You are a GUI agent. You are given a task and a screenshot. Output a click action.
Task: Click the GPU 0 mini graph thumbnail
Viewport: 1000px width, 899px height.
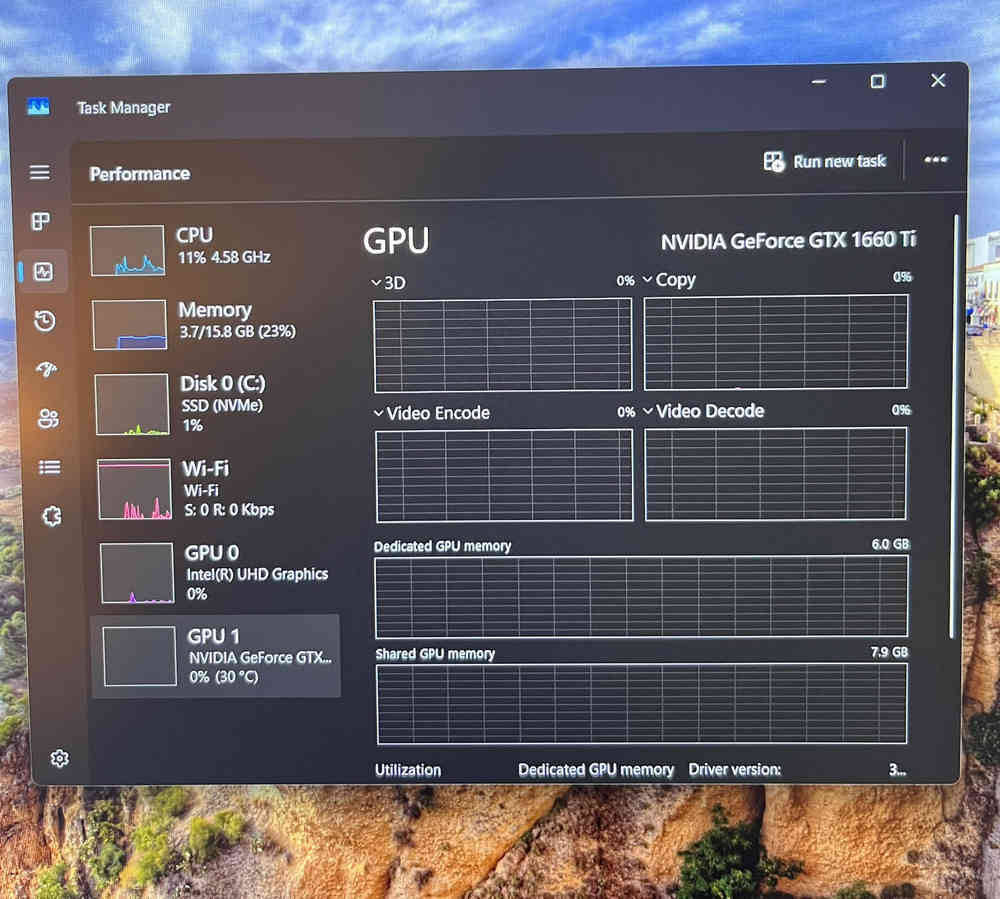pyautogui.click(x=137, y=573)
